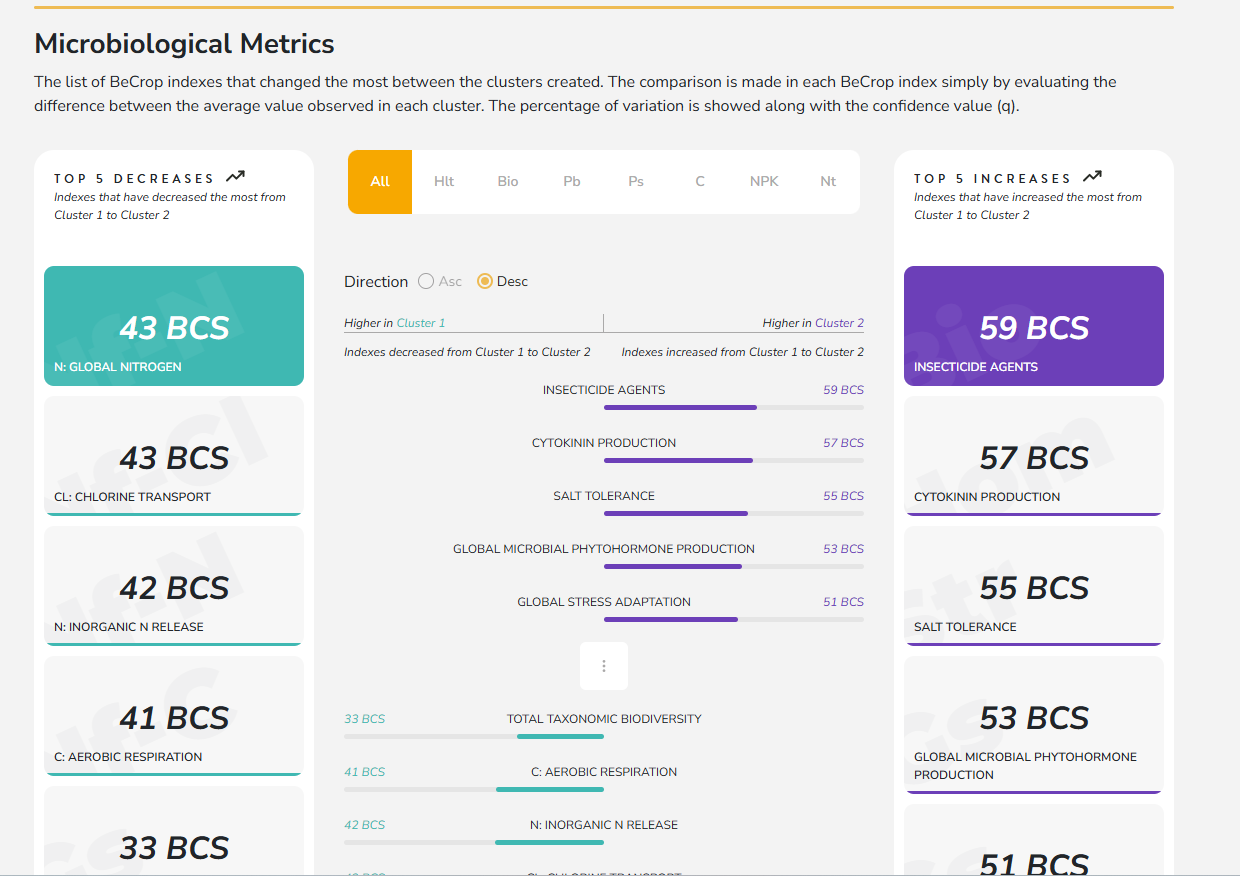Open the NPK filter tab
The width and height of the screenshot is (1240, 876).
pyautogui.click(x=764, y=182)
